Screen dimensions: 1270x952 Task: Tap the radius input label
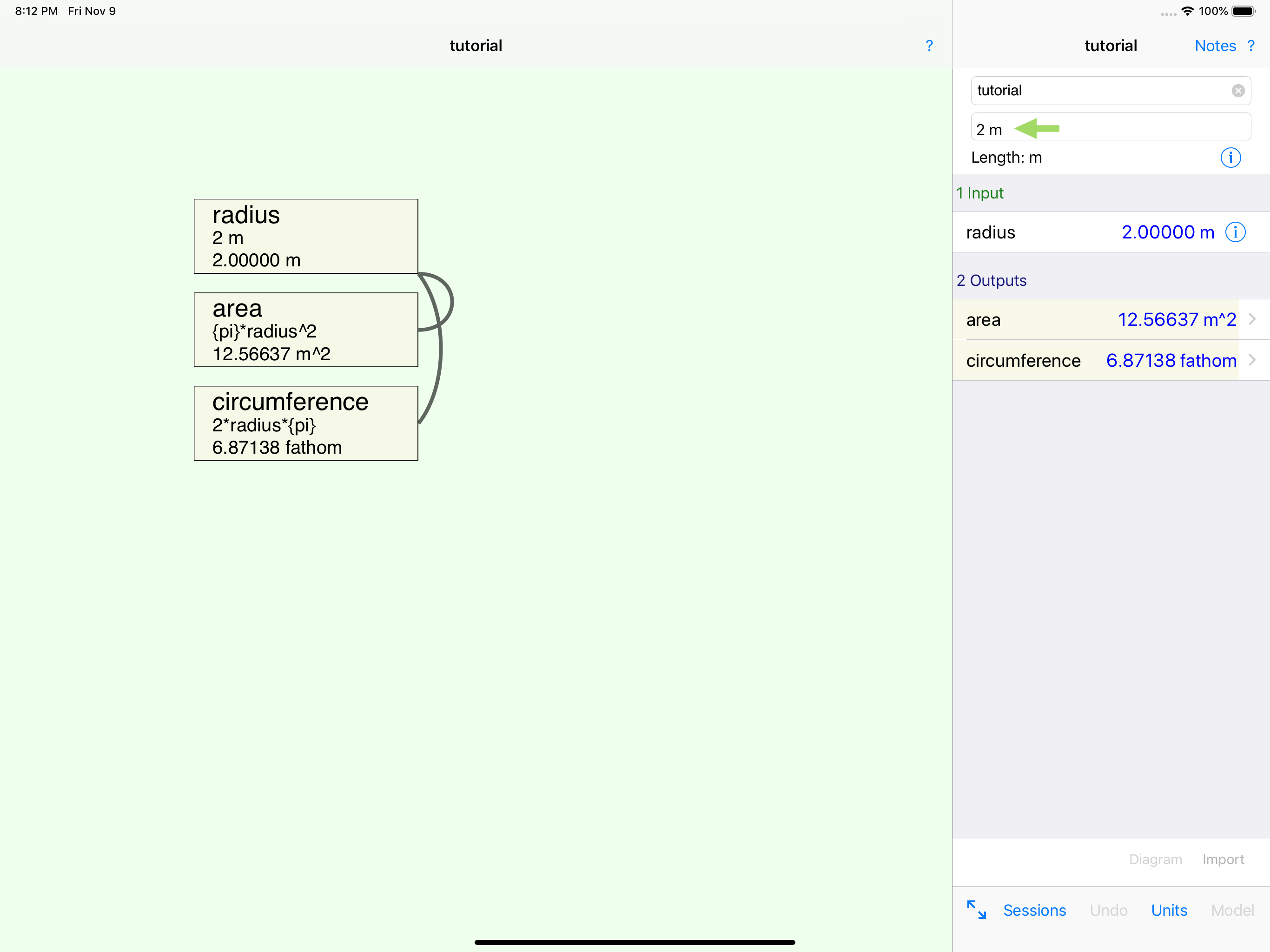[x=991, y=232]
